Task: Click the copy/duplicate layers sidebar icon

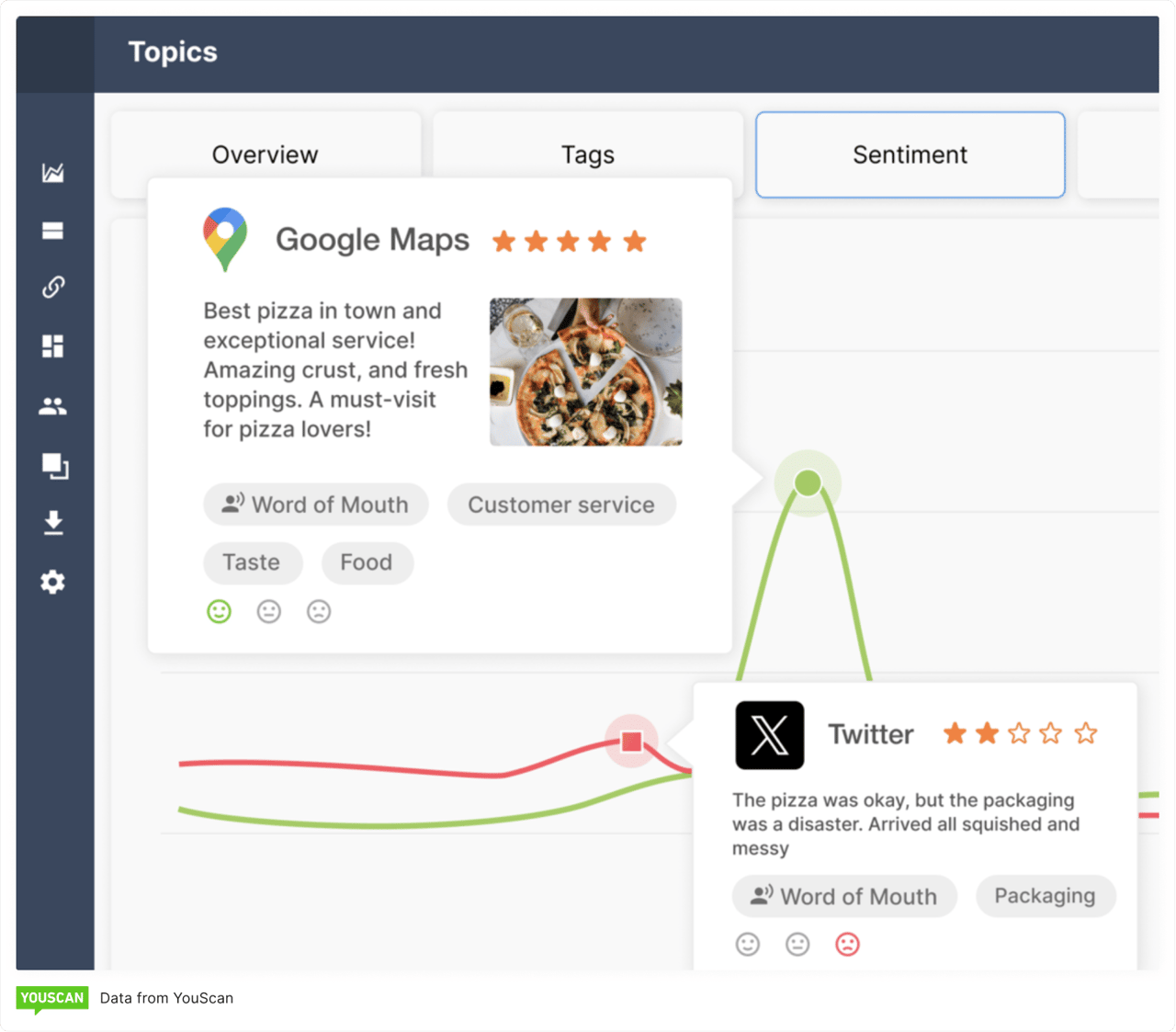Action: click(x=54, y=466)
